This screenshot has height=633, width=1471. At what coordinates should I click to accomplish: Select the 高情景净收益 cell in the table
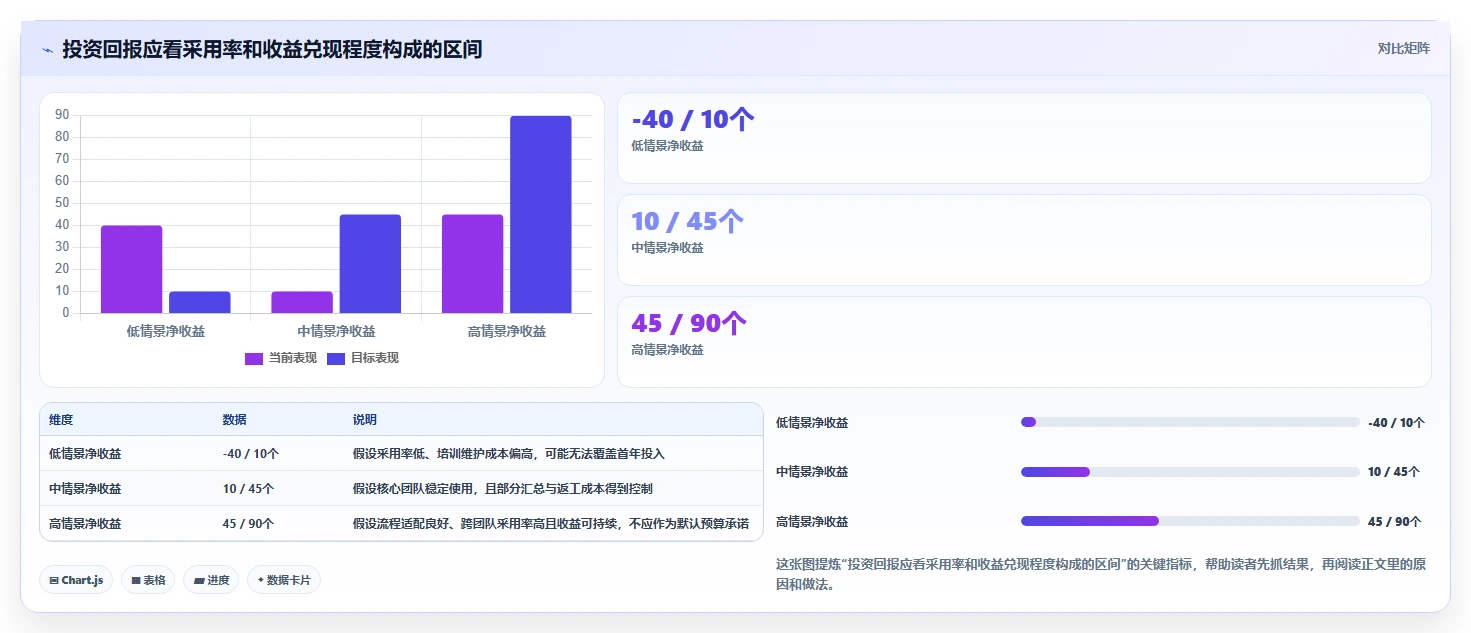click(x=85, y=524)
